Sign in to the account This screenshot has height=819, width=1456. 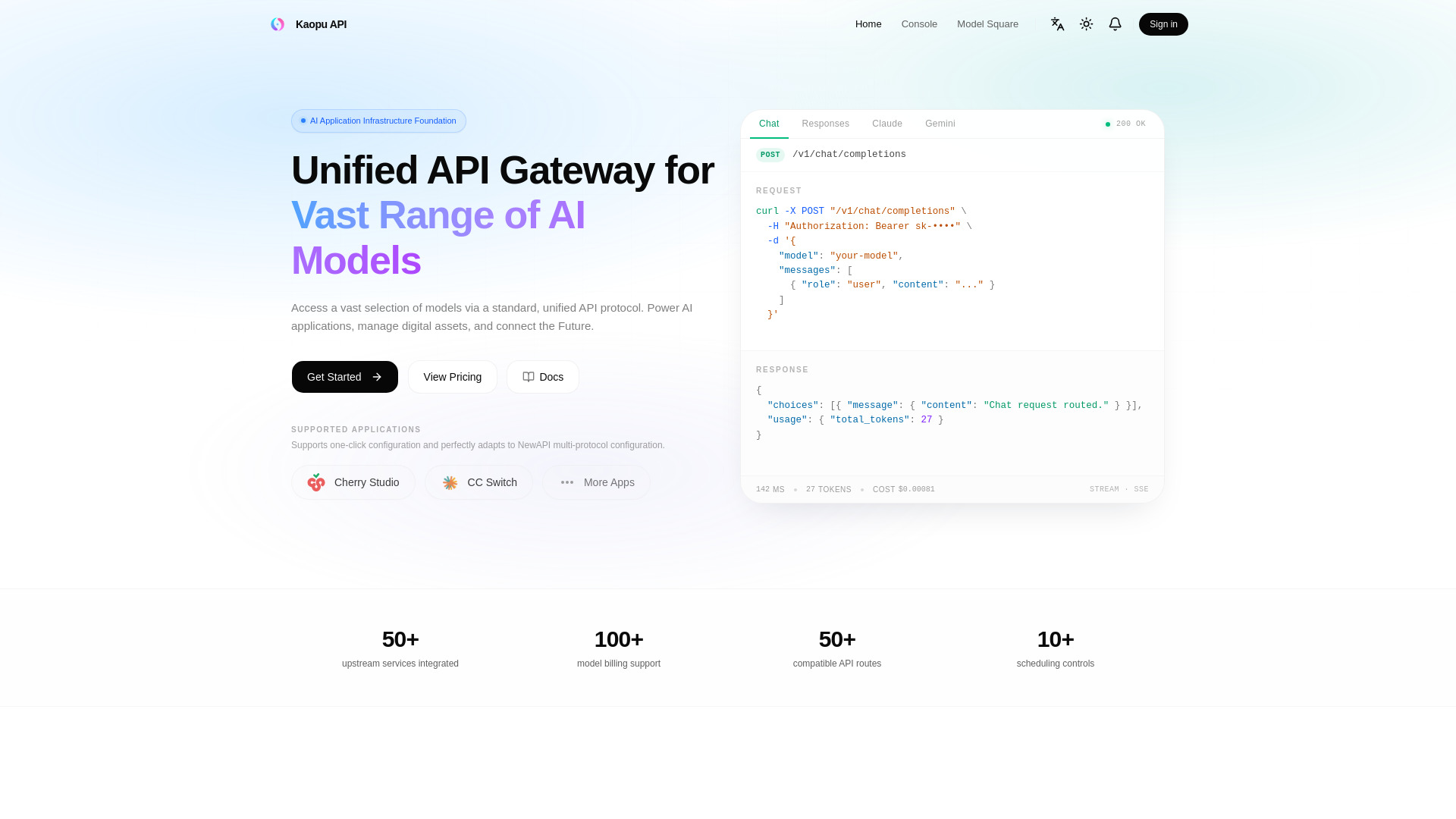(1163, 24)
